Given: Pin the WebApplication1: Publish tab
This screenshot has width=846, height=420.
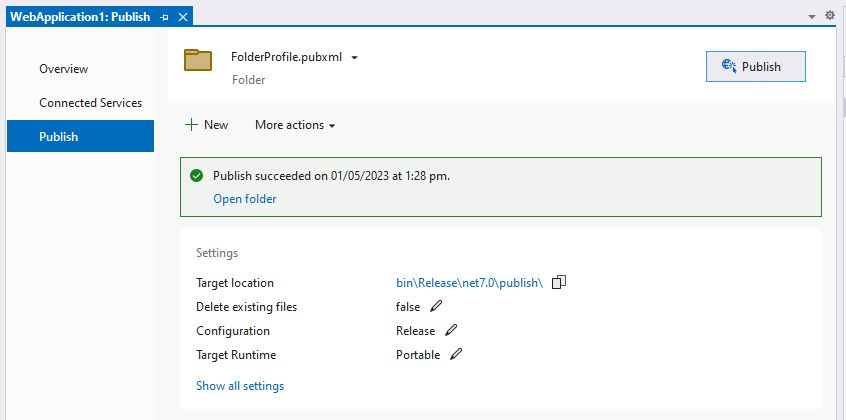Looking at the screenshot, I should pyautogui.click(x=165, y=17).
